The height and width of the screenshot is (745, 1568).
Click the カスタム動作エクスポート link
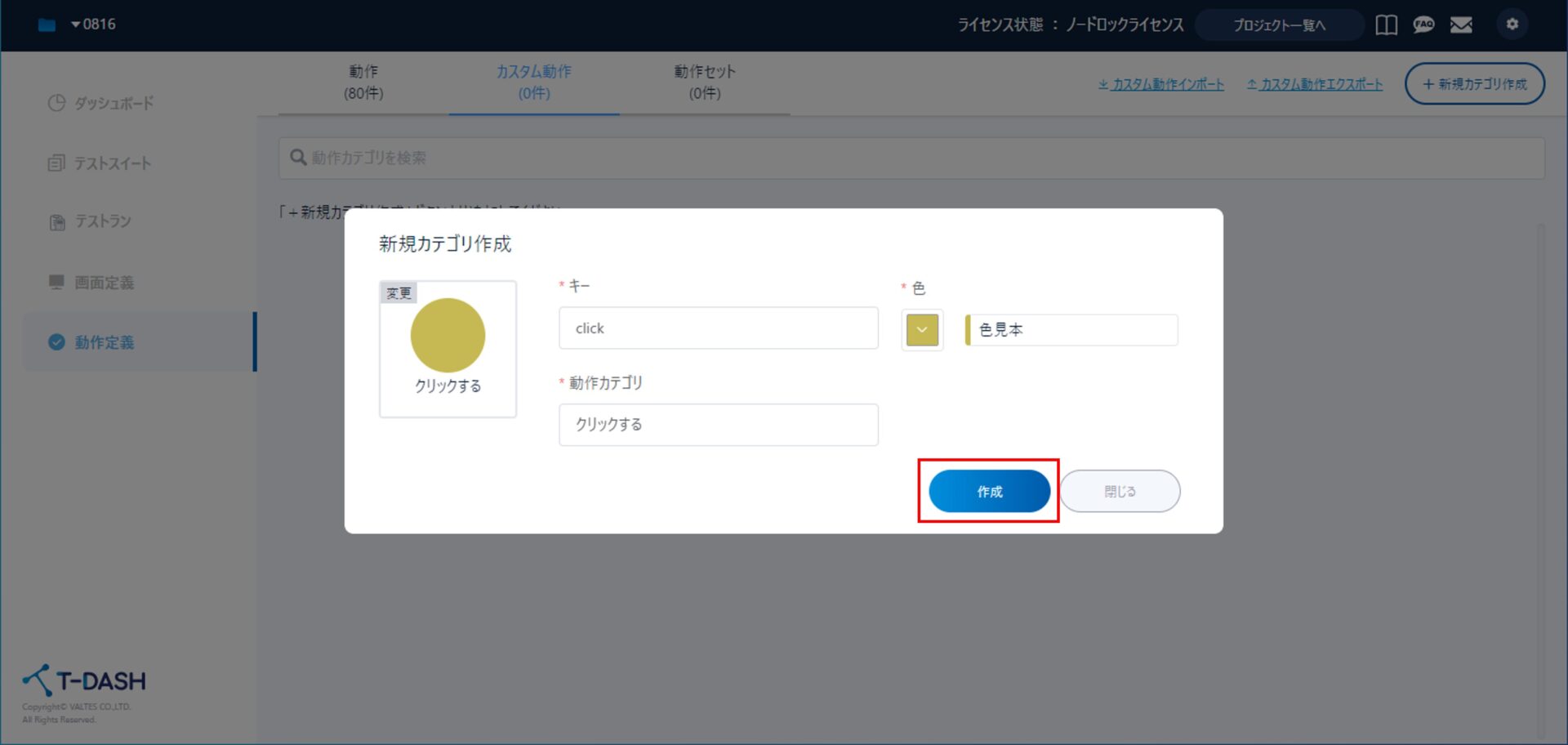(x=1315, y=84)
